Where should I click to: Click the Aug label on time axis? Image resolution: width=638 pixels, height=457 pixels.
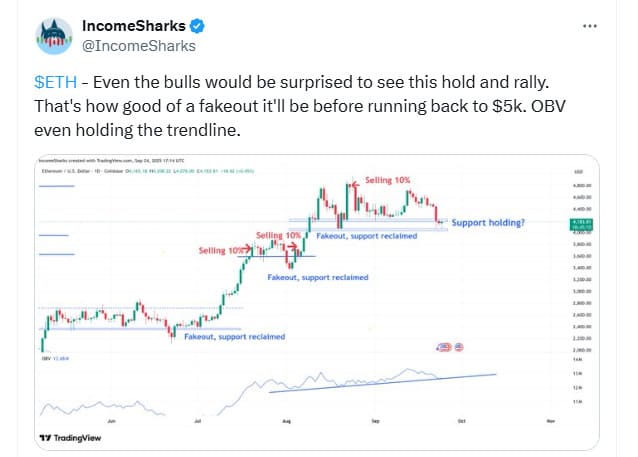[286, 421]
